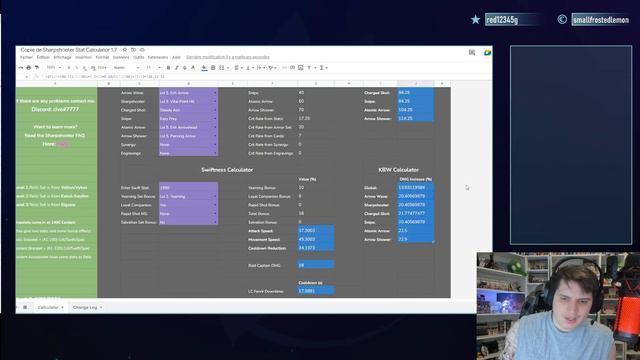Open the Google Meet icon at top right
The image size is (640, 360).
(487, 52)
